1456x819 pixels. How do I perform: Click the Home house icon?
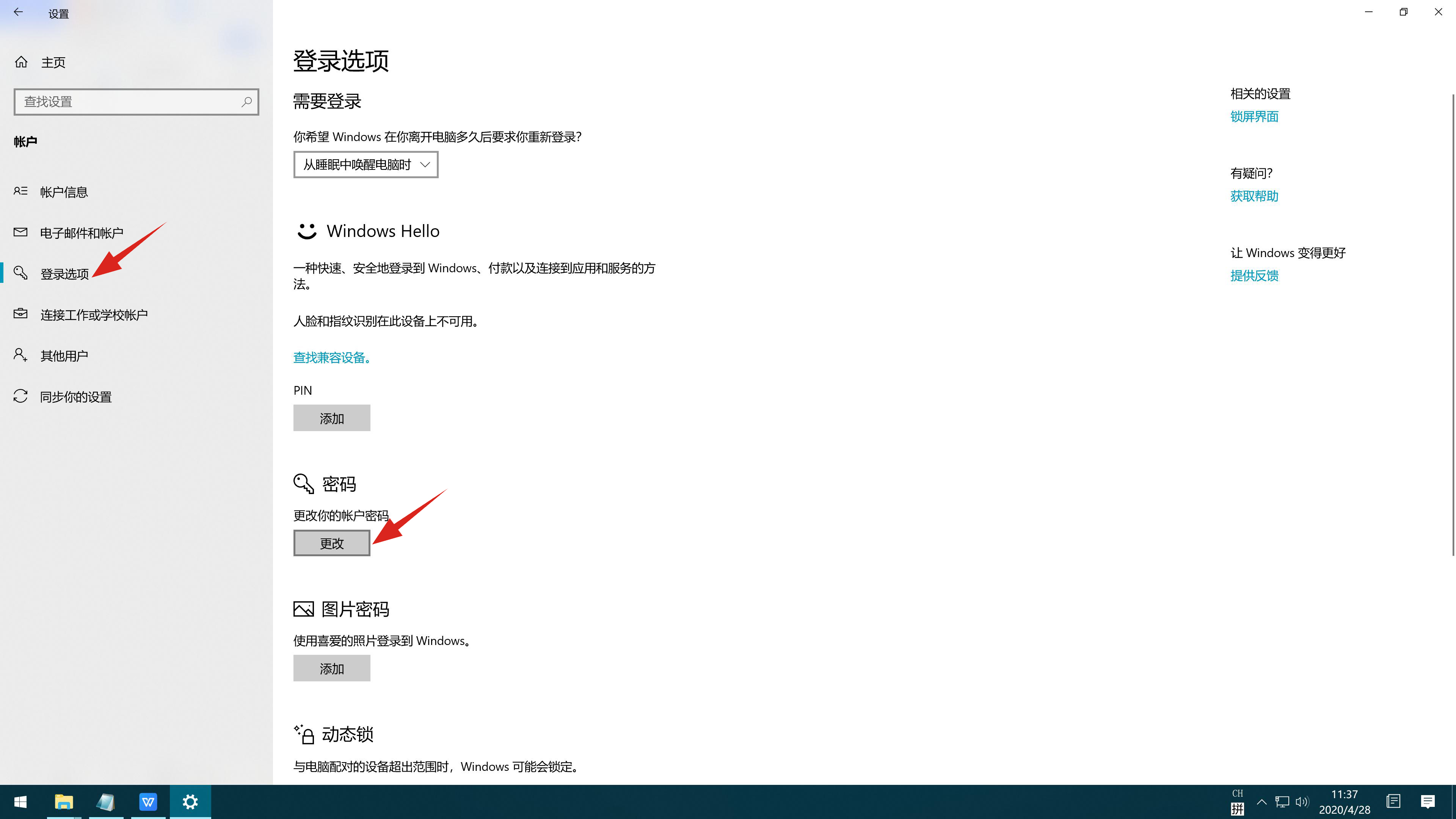tap(21, 61)
